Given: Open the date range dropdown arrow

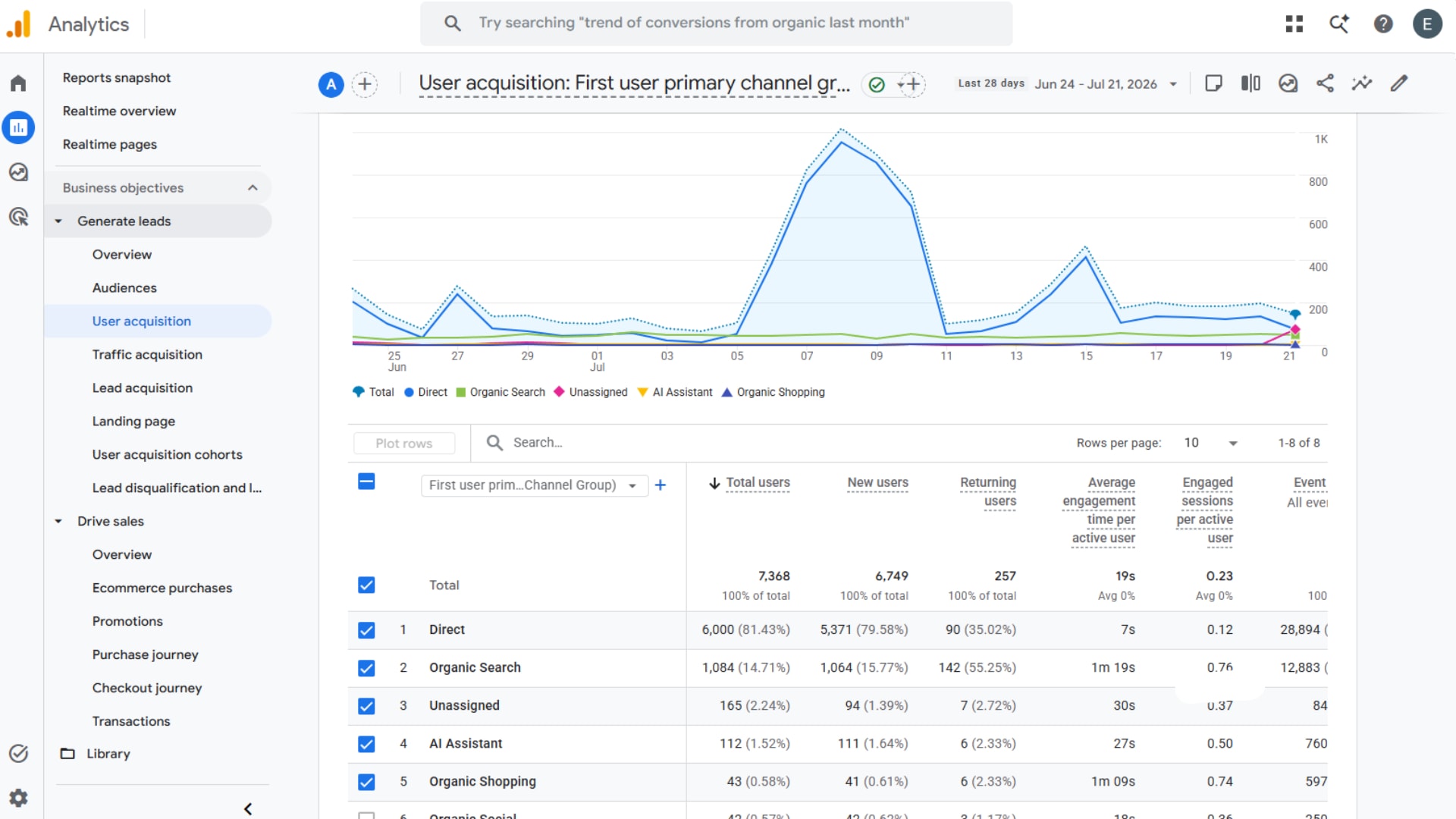Looking at the screenshot, I should [x=1173, y=84].
